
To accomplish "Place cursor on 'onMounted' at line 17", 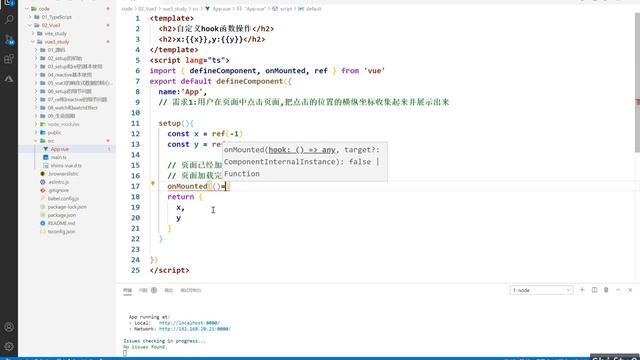I will [187, 186].
